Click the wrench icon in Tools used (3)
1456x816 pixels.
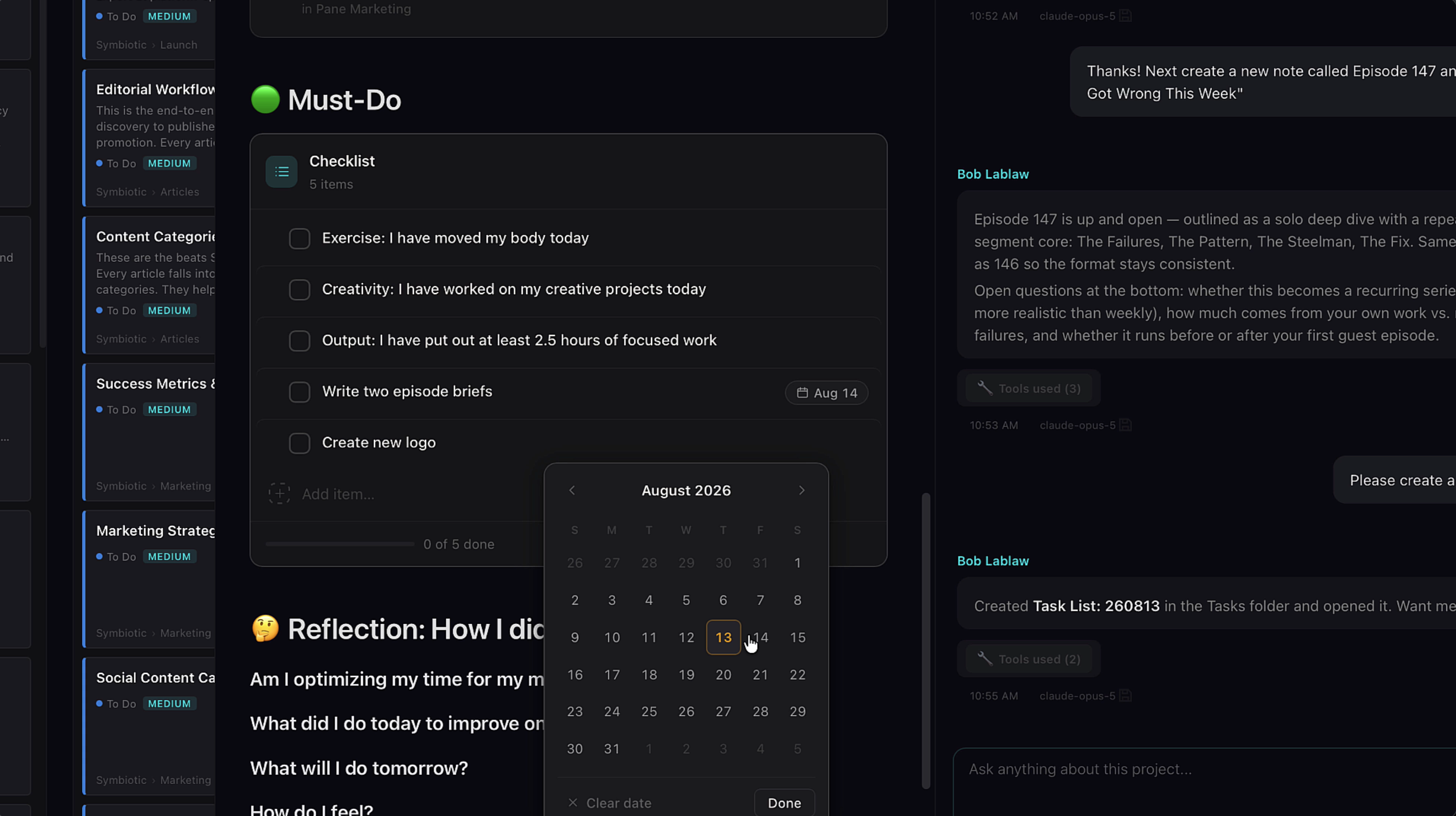[x=984, y=388]
